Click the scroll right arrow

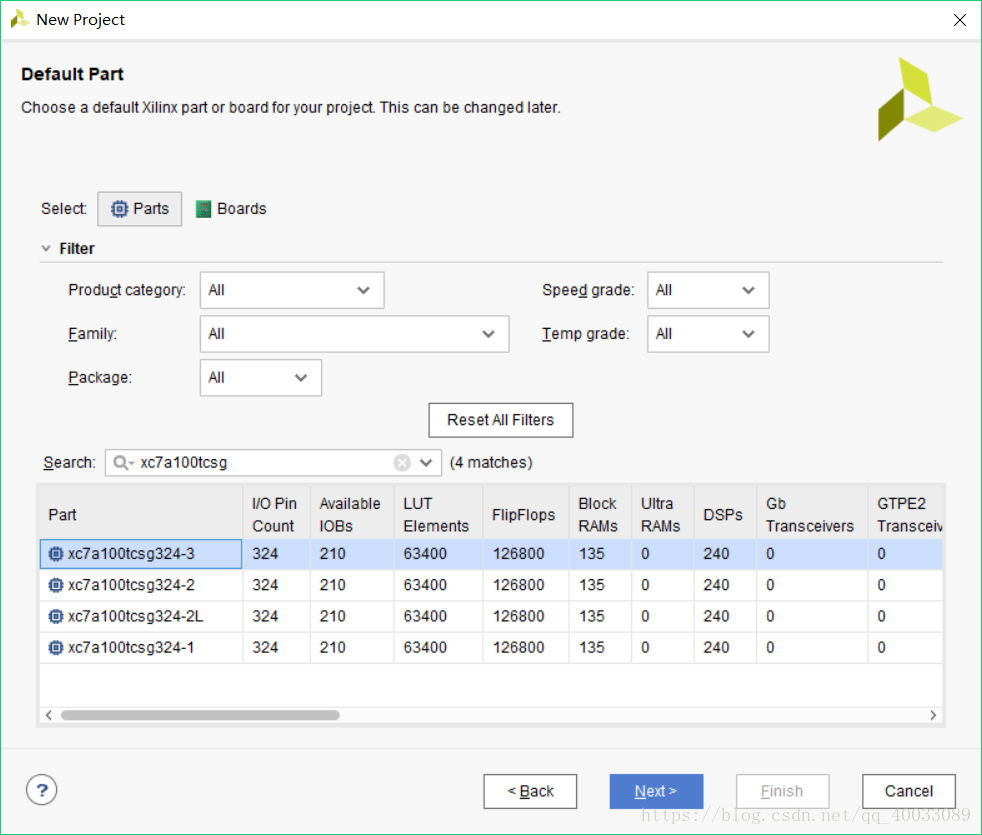pyautogui.click(x=933, y=715)
